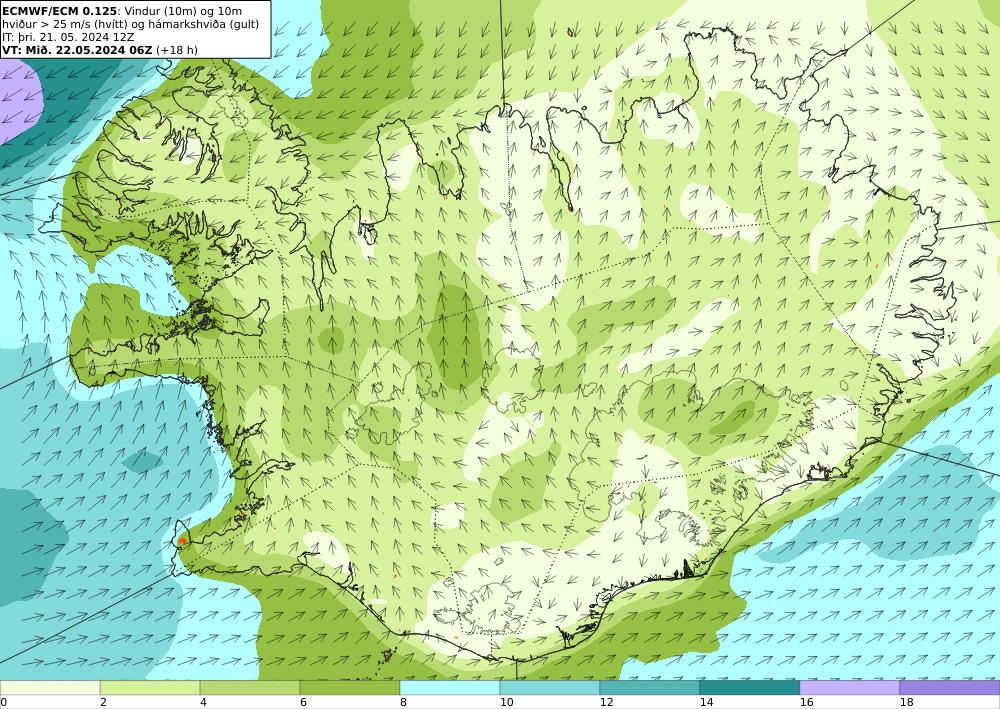Click the 0–2 m/s pale yellow legend swatch
1000x709 pixels.
pos(50,687)
